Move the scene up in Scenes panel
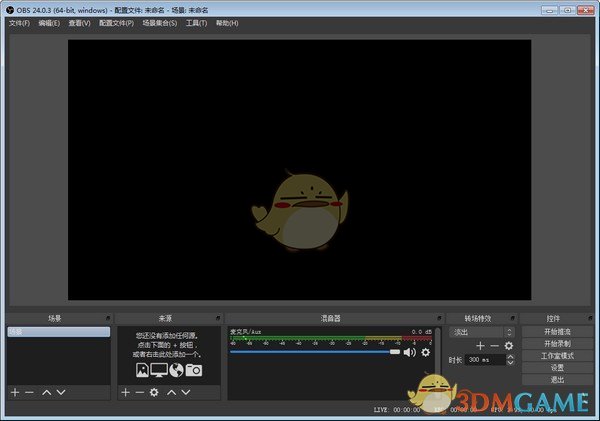This screenshot has width=600, height=421. [47, 392]
